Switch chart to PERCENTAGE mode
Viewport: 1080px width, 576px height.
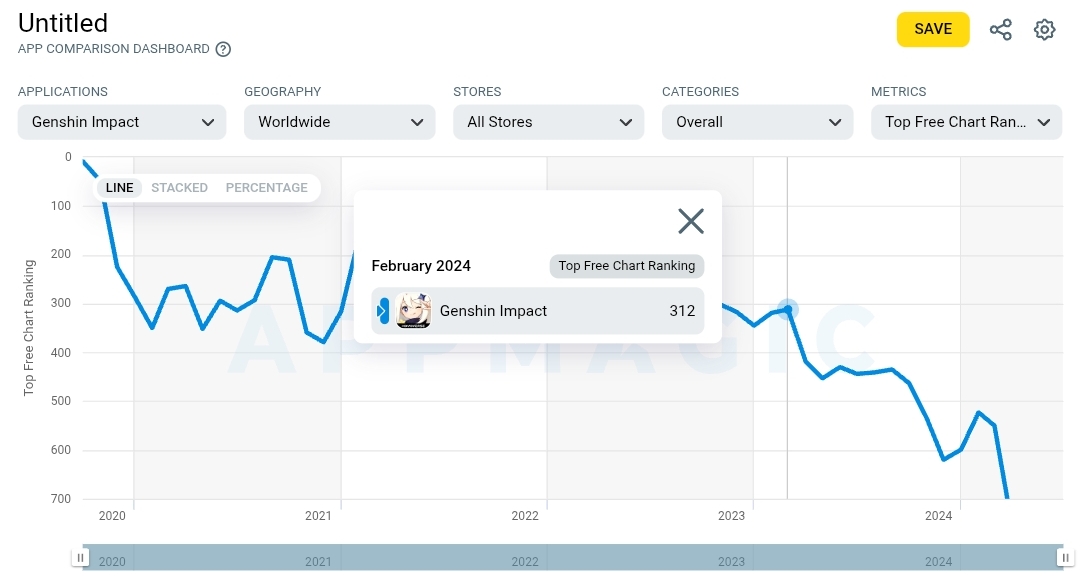[267, 187]
